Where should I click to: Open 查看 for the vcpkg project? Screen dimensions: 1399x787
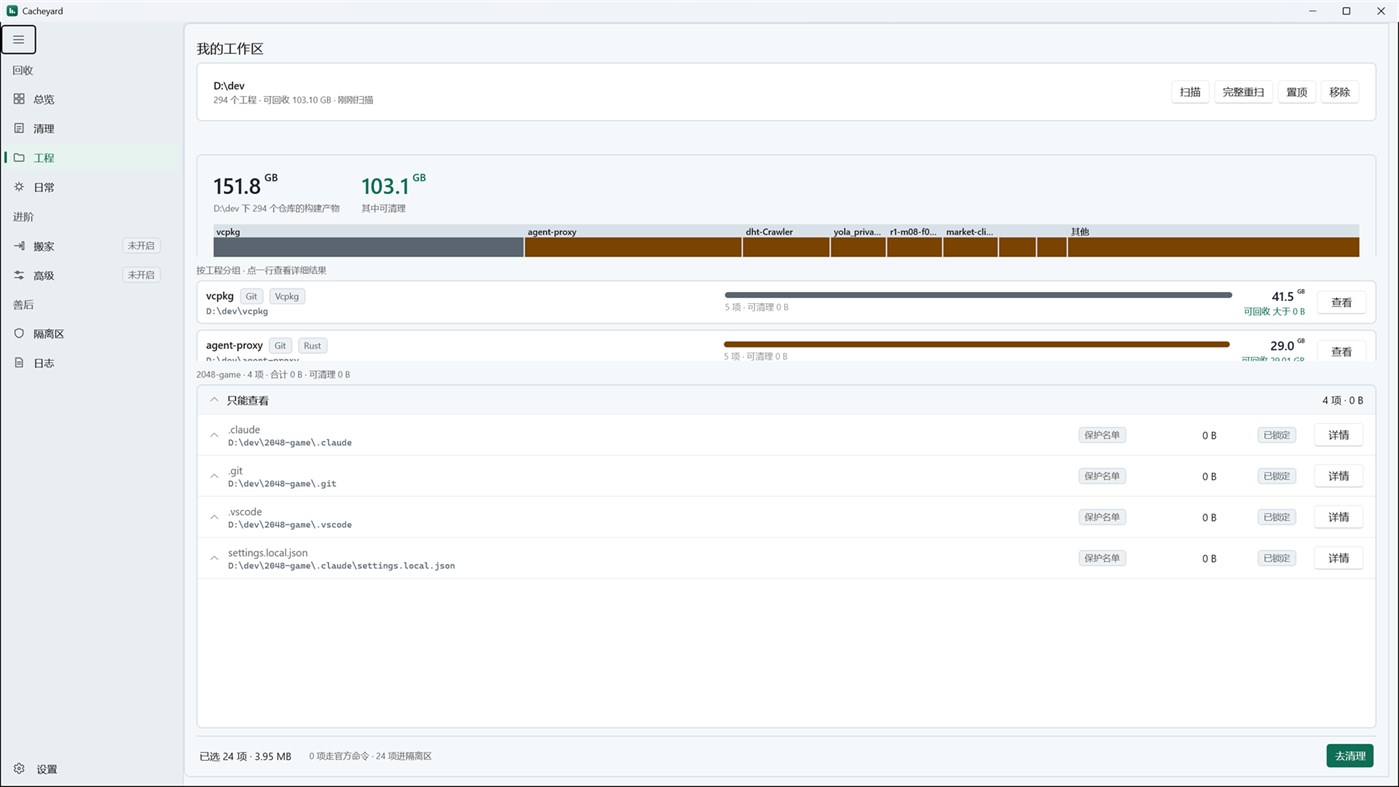point(1341,302)
